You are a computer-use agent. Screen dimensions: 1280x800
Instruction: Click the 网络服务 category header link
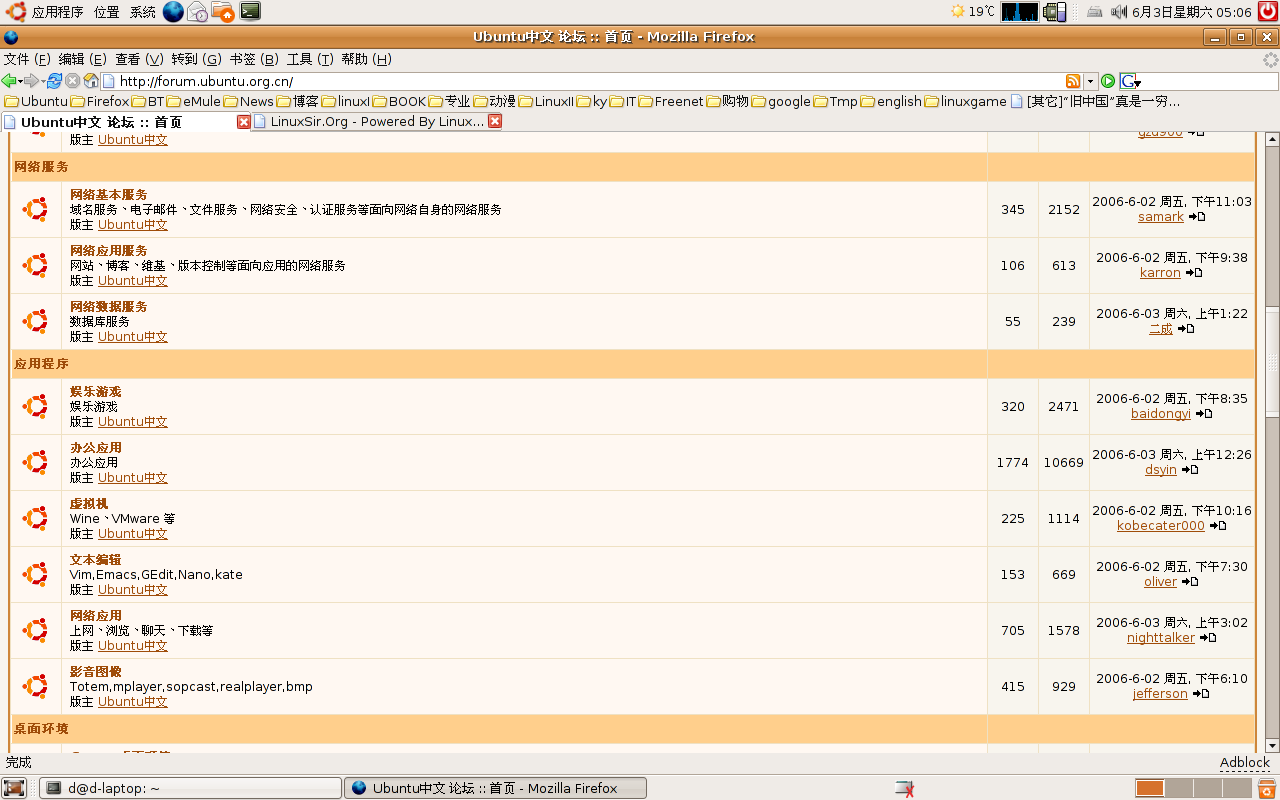coord(41,167)
